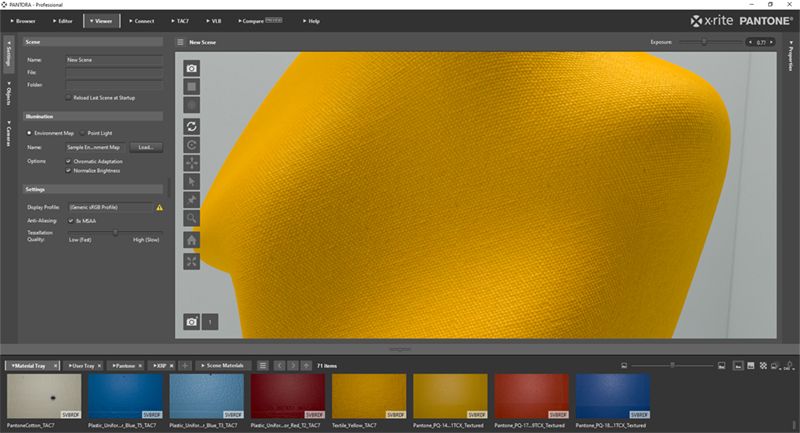Go back with tray left arrow
The width and height of the screenshot is (800, 433).
[x=279, y=366]
